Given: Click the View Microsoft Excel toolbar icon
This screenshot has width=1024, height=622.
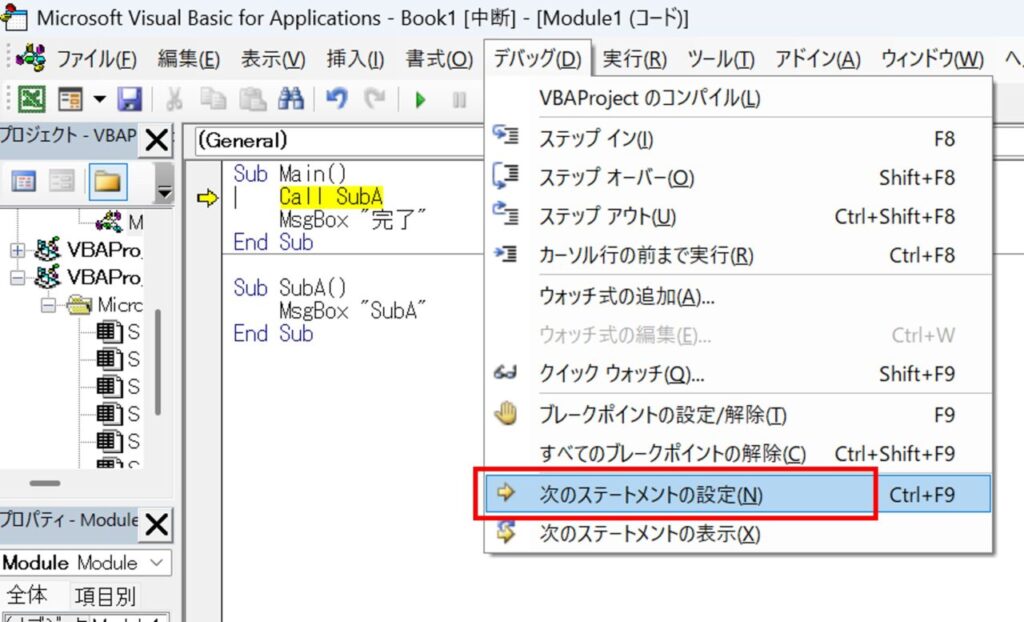Looking at the screenshot, I should point(31,99).
